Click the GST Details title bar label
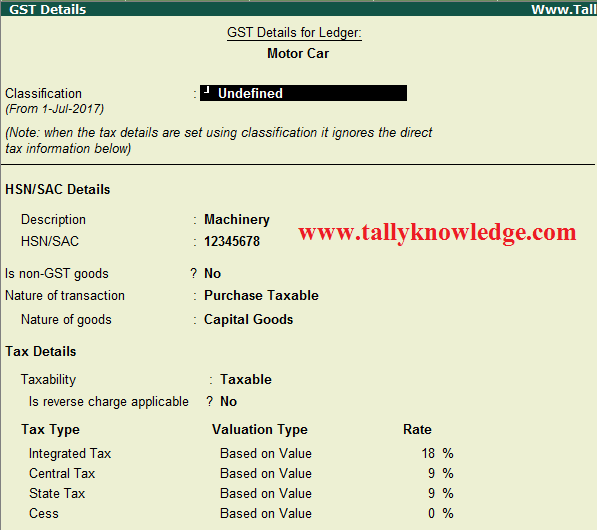The image size is (597, 530). 48,9
